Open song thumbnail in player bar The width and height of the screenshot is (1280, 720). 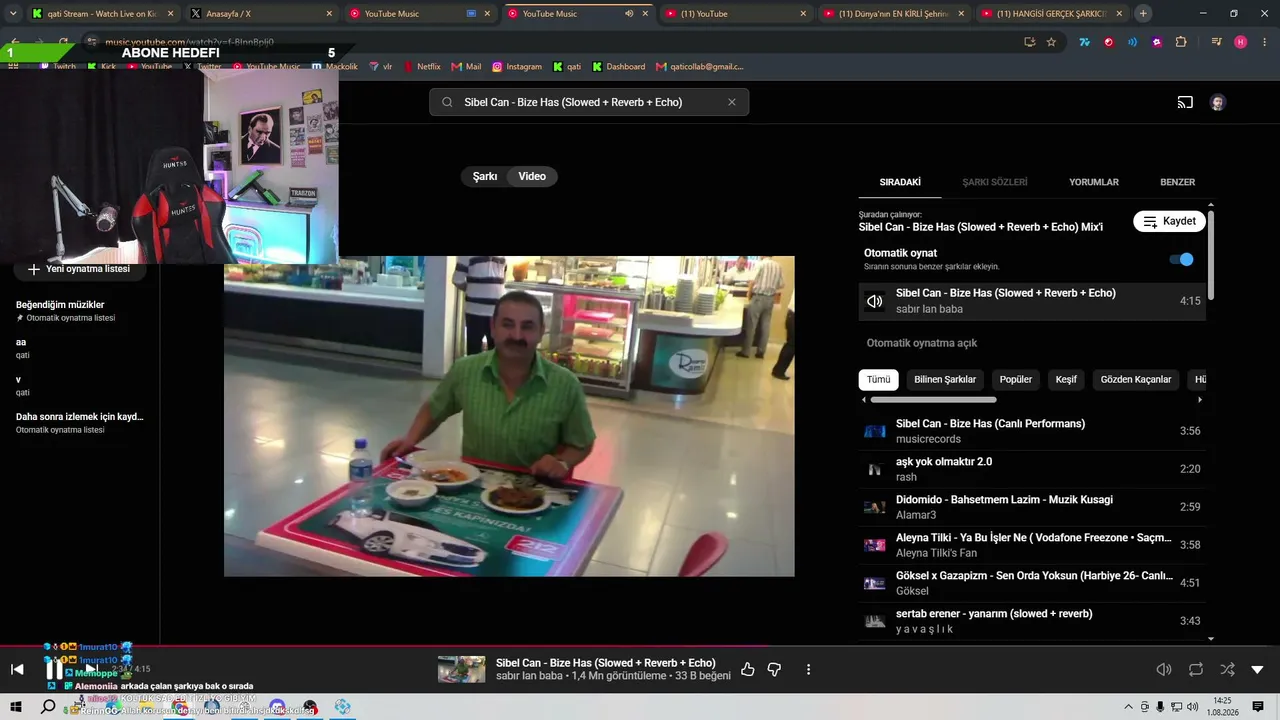point(461,669)
